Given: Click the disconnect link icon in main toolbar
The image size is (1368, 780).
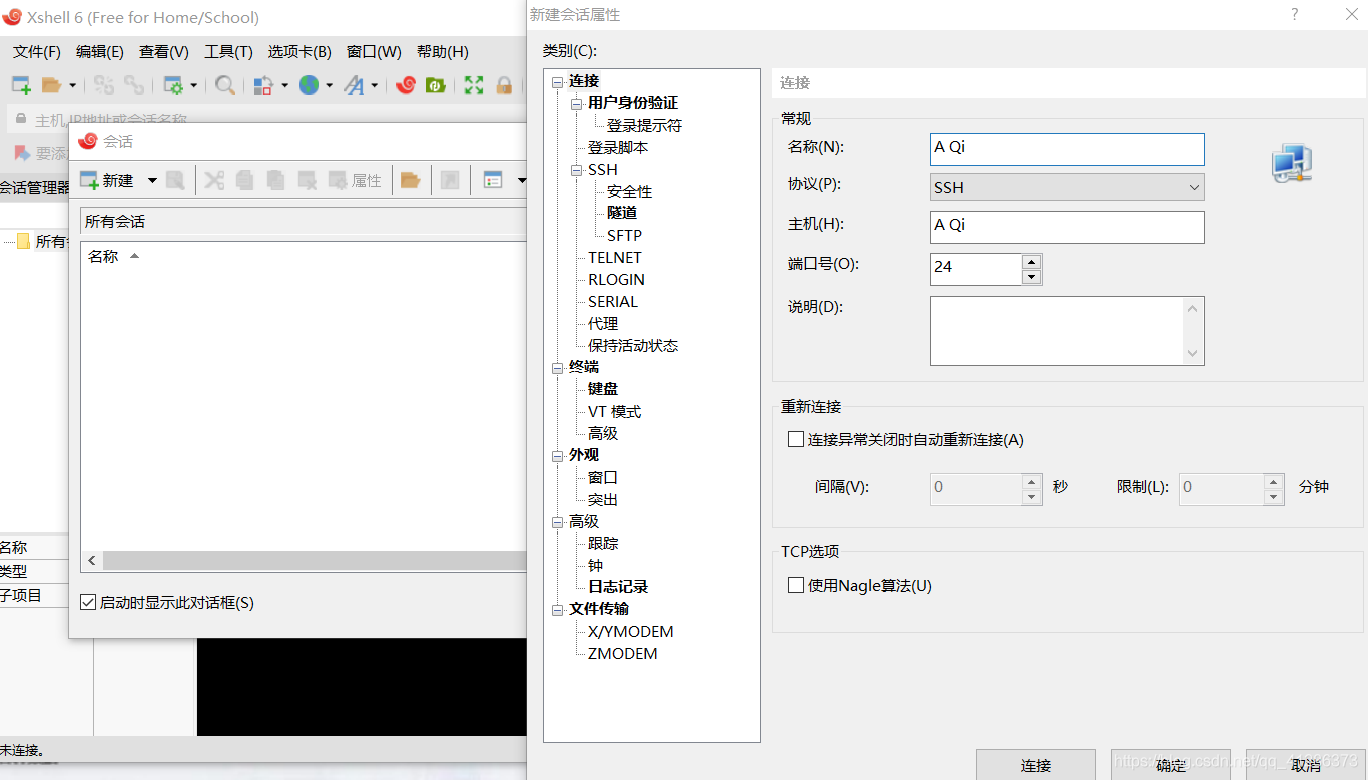Looking at the screenshot, I should tap(104, 85).
